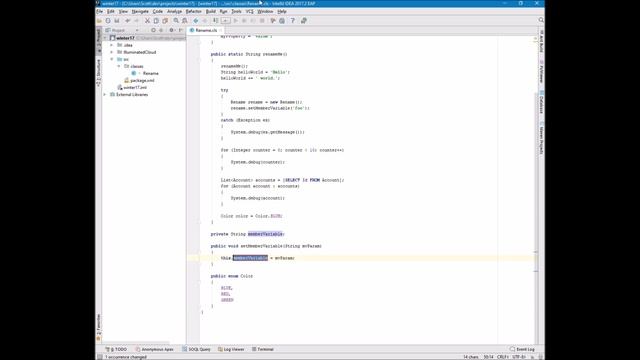
Task: Open the TODO tool window
Action: [x=116, y=349]
